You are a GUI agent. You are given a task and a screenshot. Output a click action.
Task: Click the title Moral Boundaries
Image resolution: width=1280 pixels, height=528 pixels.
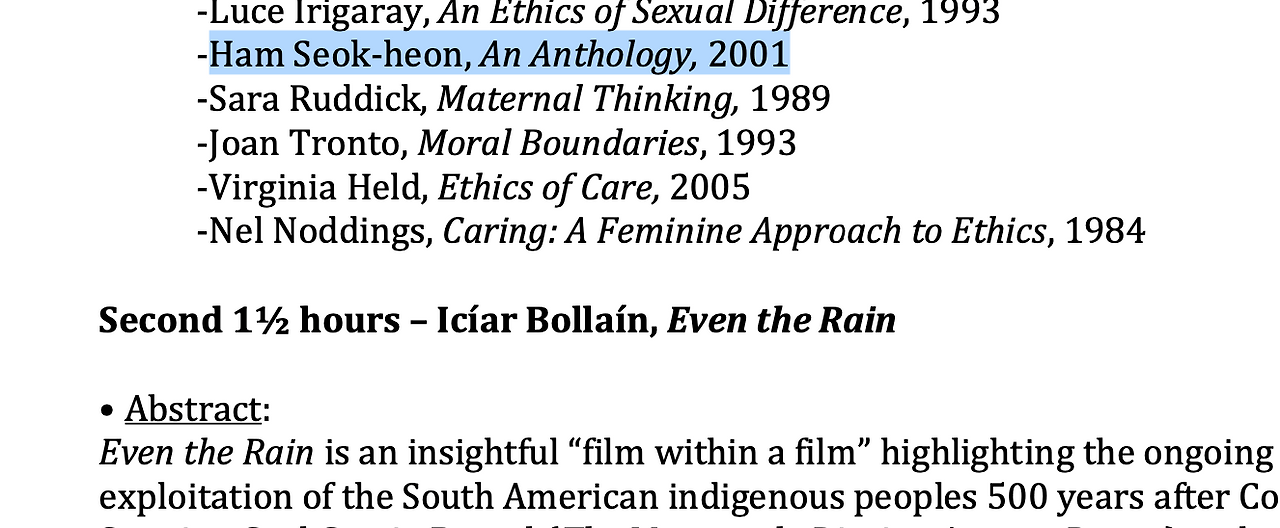tap(558, 143)
